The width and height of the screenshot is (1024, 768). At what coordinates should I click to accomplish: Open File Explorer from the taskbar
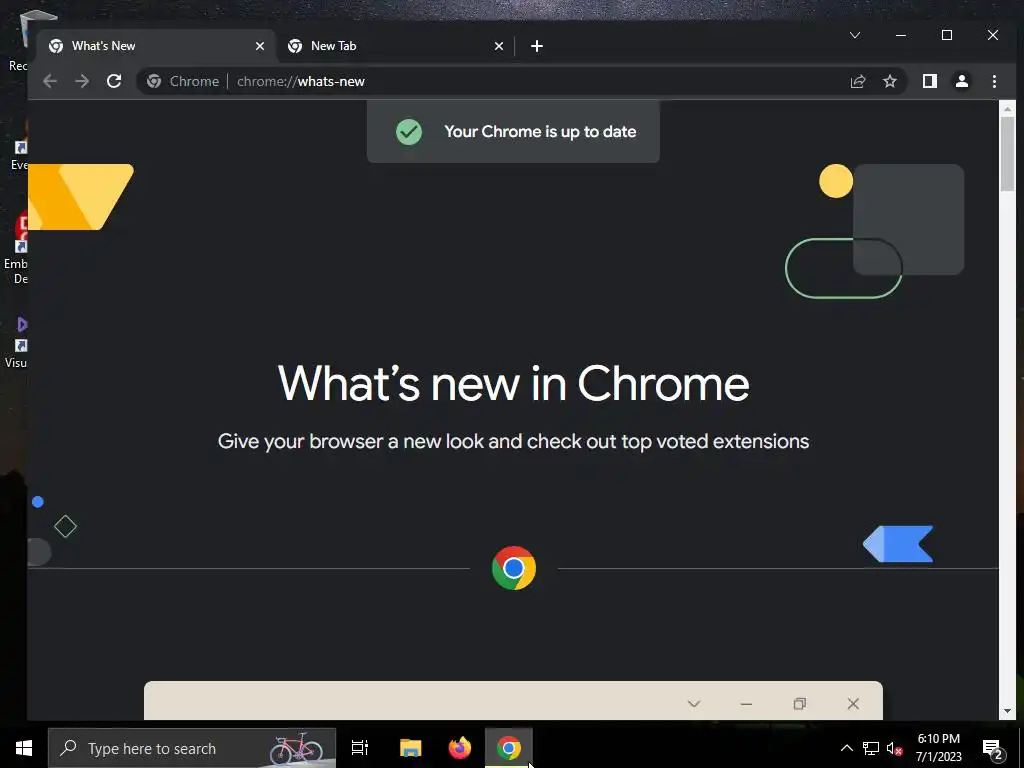pyautogui.click(x=411, y=748)
